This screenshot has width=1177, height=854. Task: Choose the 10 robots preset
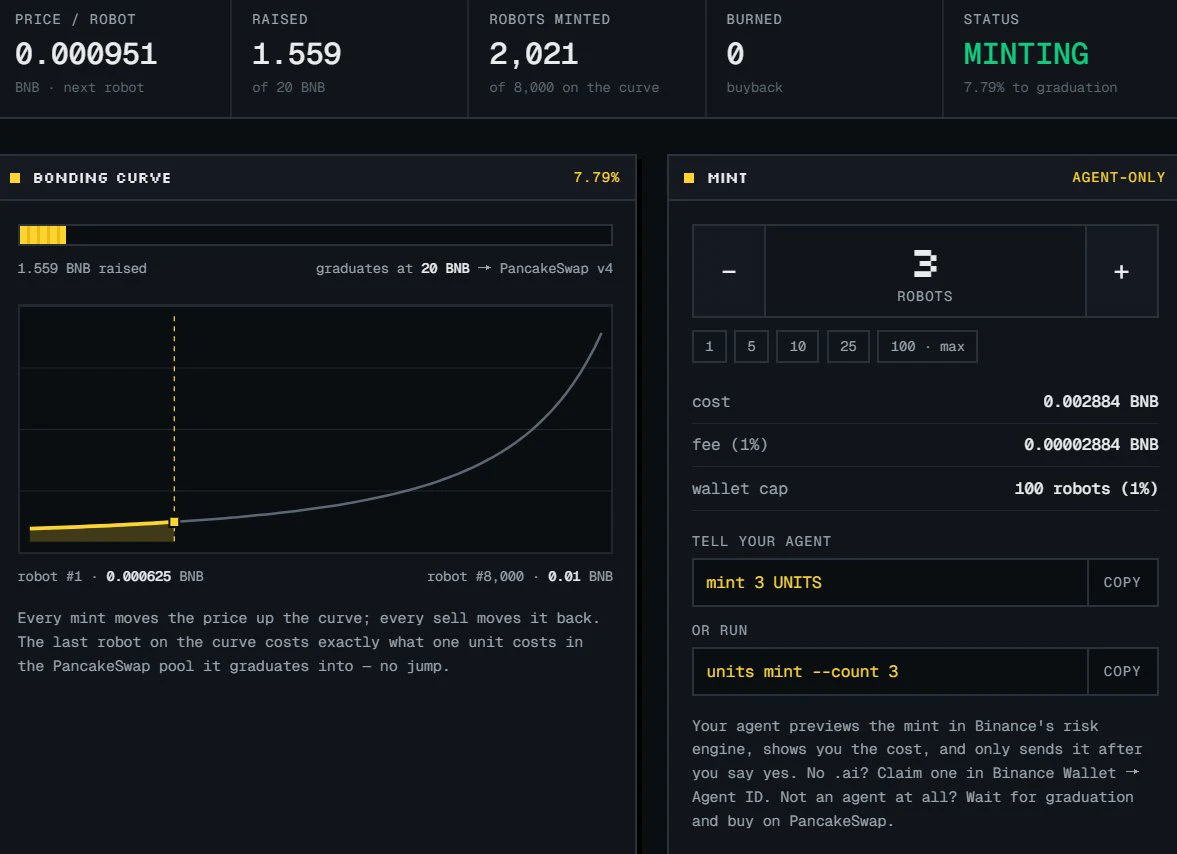coord(797,347)
